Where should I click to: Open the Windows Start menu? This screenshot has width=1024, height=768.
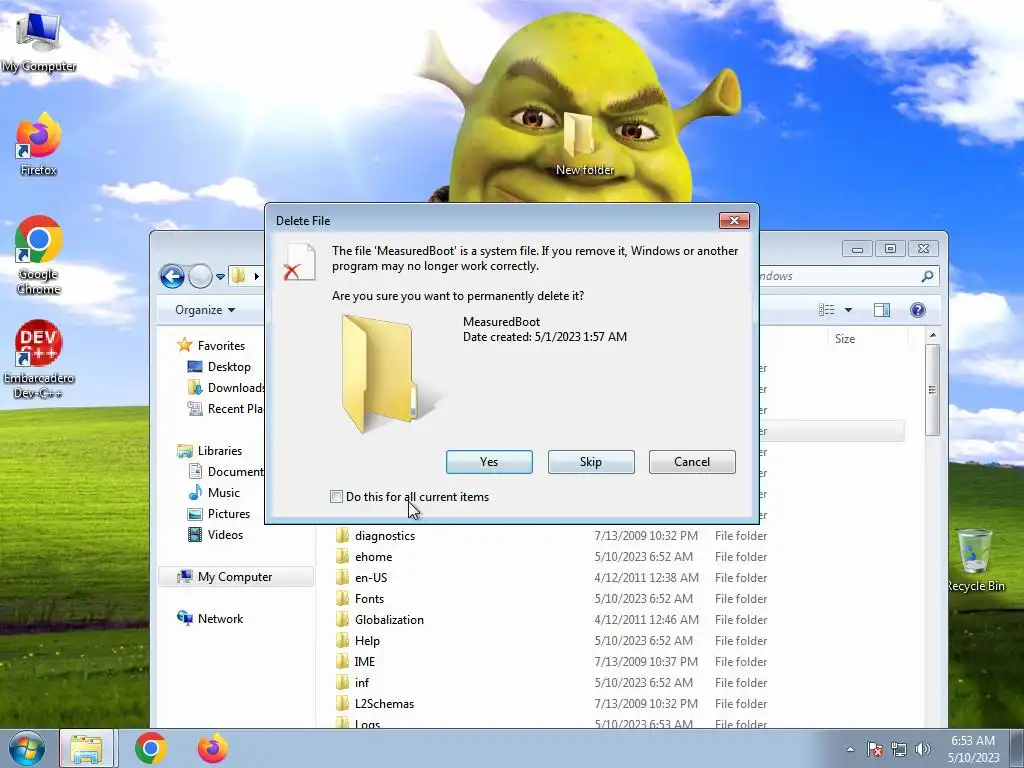pyautogui.click(x=27, y=748)
